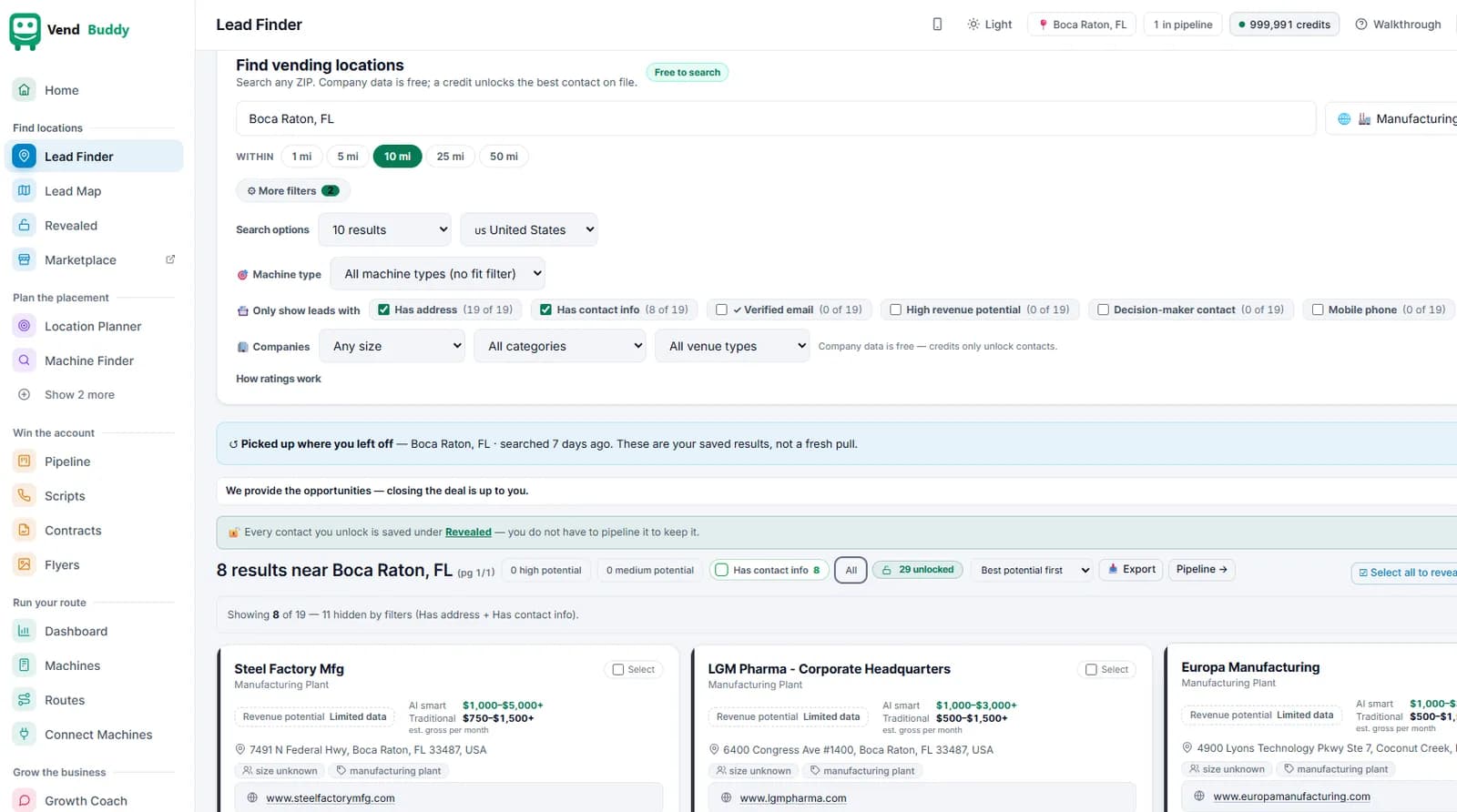This screenshot has width=1457, height=812.
Task: Click the Location Planner icon
Action: 25,326
